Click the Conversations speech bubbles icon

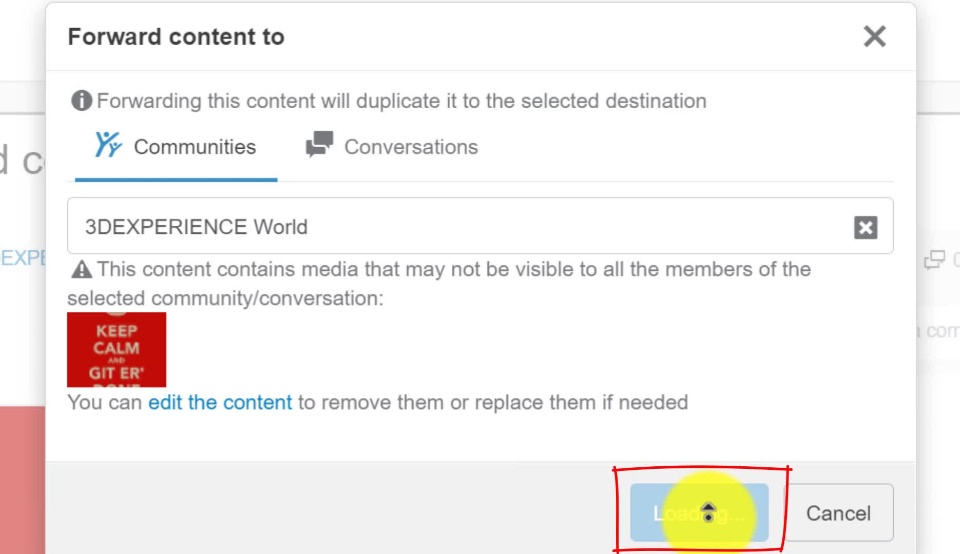pos(319,146)
